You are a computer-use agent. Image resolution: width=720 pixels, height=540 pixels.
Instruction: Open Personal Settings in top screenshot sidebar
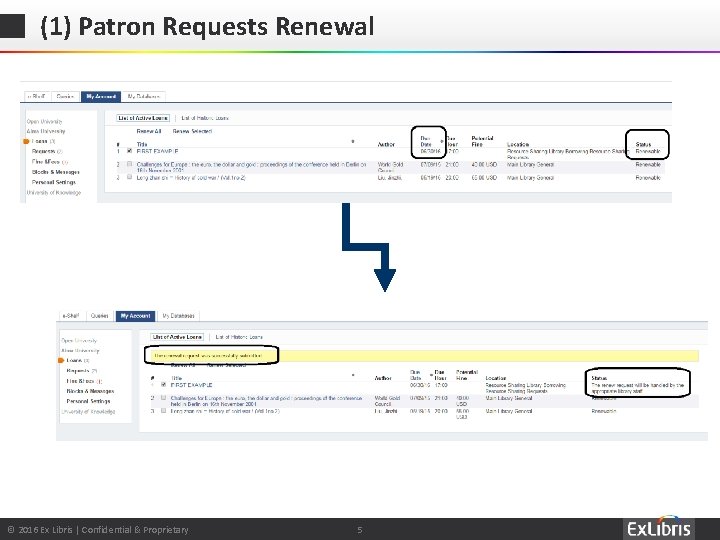54,182
